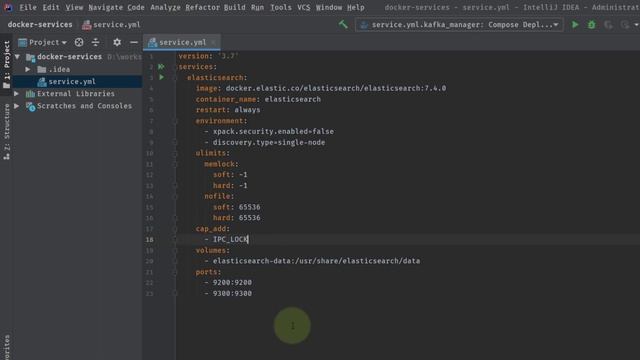Image resolution: width=640 pixels, height=360 pixels.
Task: Click the double-arrow deploy gutter icon on services line
Action: point(162,67)
